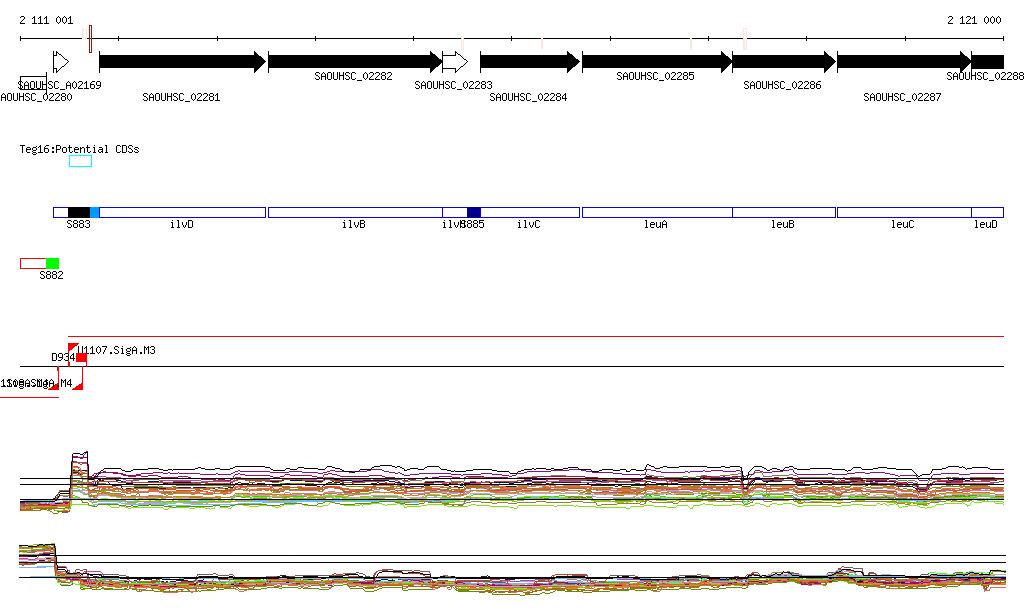This screenshot has height=611, width=1024.
Task: Select the ilvB segment box
Action: (355, 212)
